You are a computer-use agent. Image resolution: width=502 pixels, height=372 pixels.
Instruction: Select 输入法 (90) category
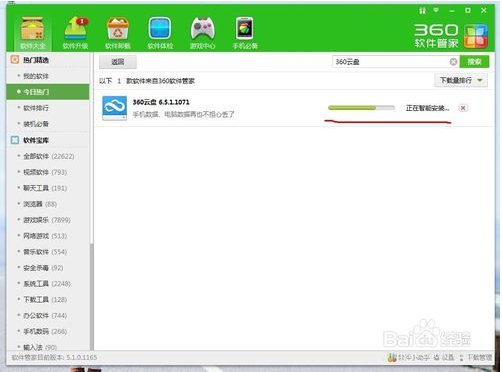(40, 347)
